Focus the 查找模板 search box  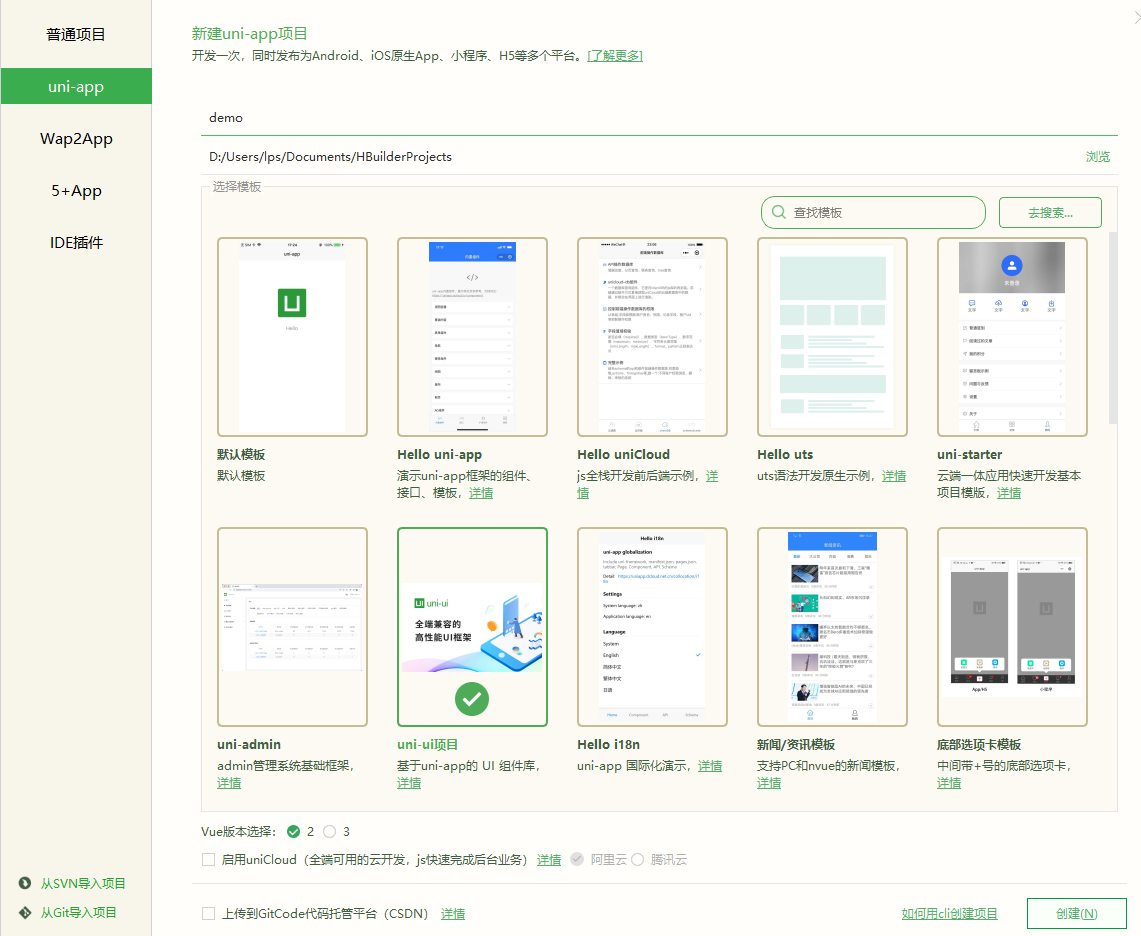point(873,213)
